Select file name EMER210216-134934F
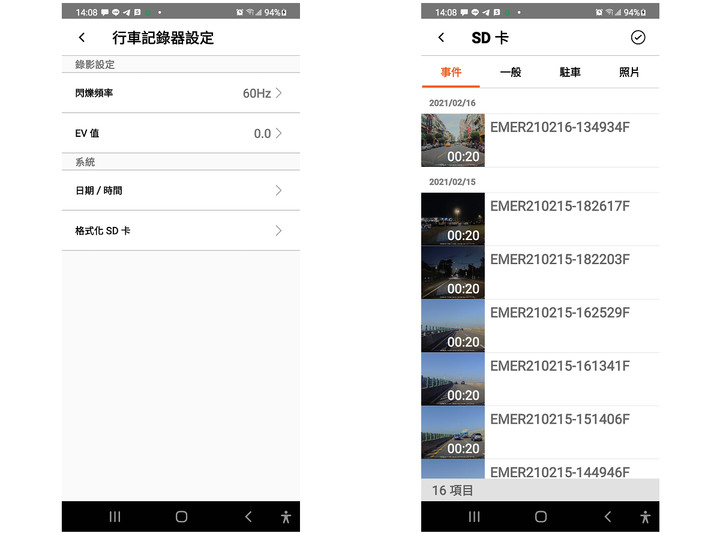 pyautogui.click(x=560, y=127)
